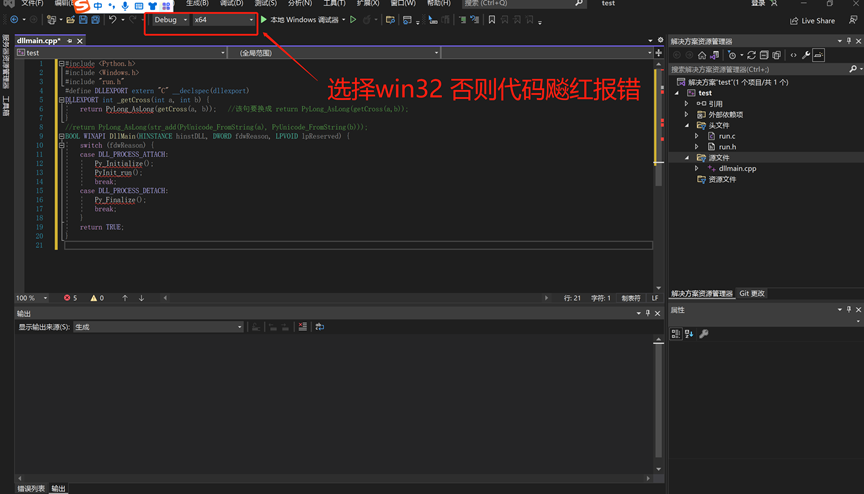Sort Properties alphabetically
The width and height of the screenshot is (864, 494).
[x=689, y=334]
